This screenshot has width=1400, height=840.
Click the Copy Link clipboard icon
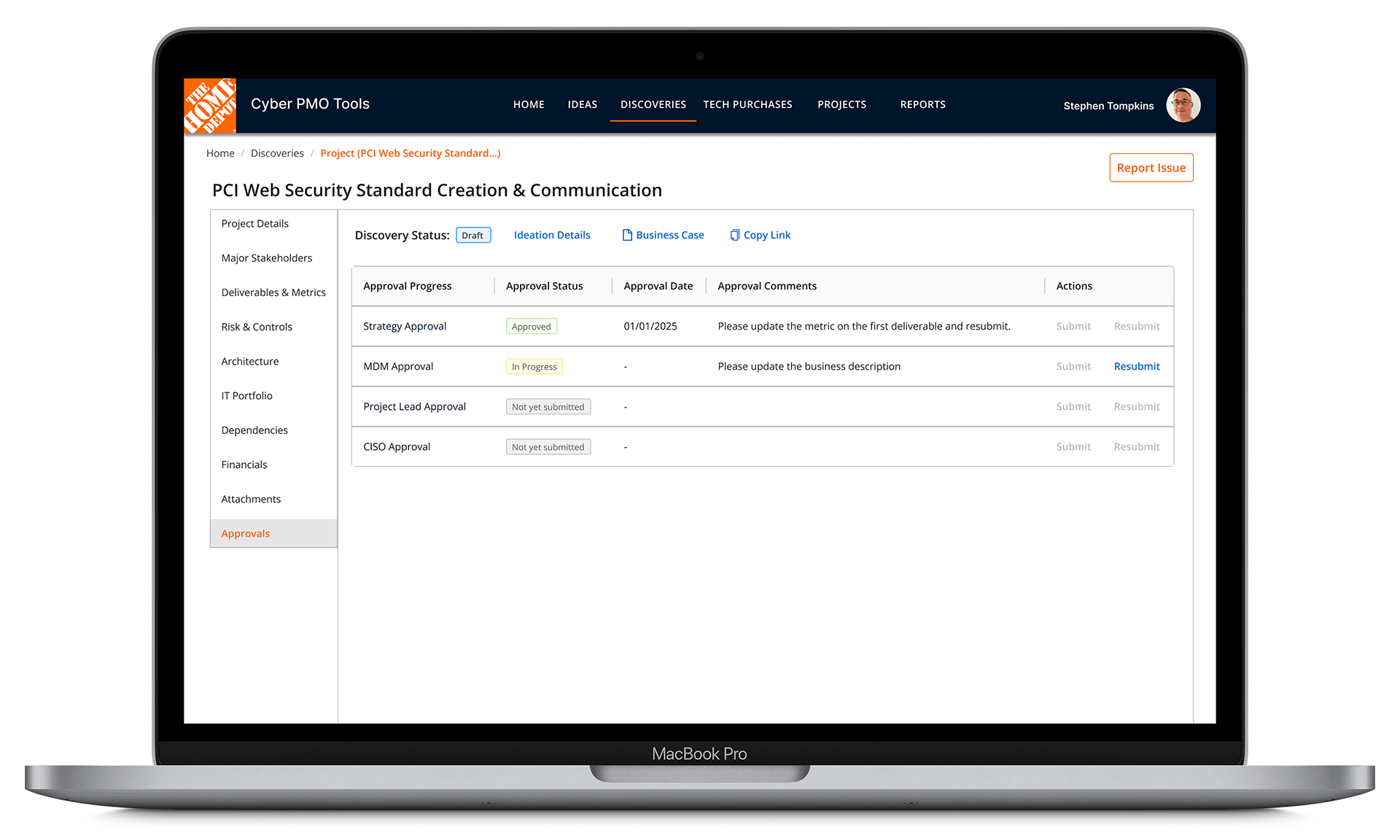click(734, 235)
